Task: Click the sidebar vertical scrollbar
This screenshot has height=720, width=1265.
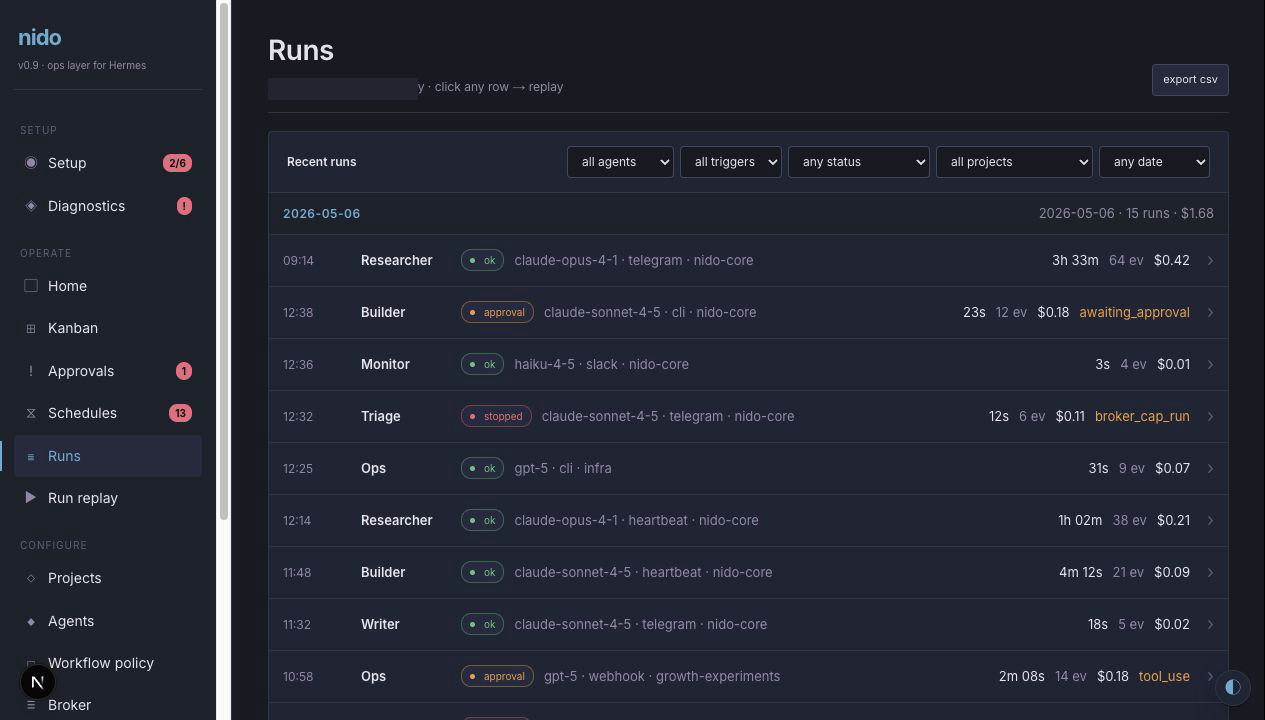Action: [x=224, y=260]
